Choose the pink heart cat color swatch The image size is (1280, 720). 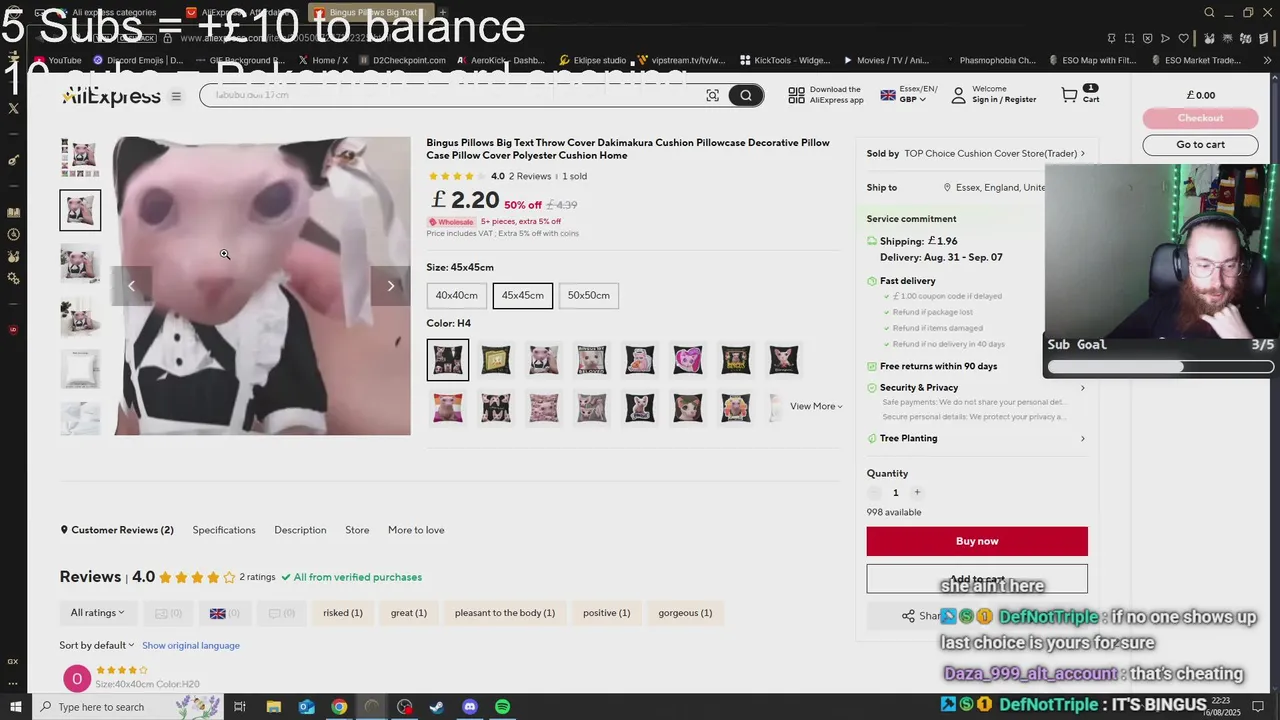pos(687,359)
